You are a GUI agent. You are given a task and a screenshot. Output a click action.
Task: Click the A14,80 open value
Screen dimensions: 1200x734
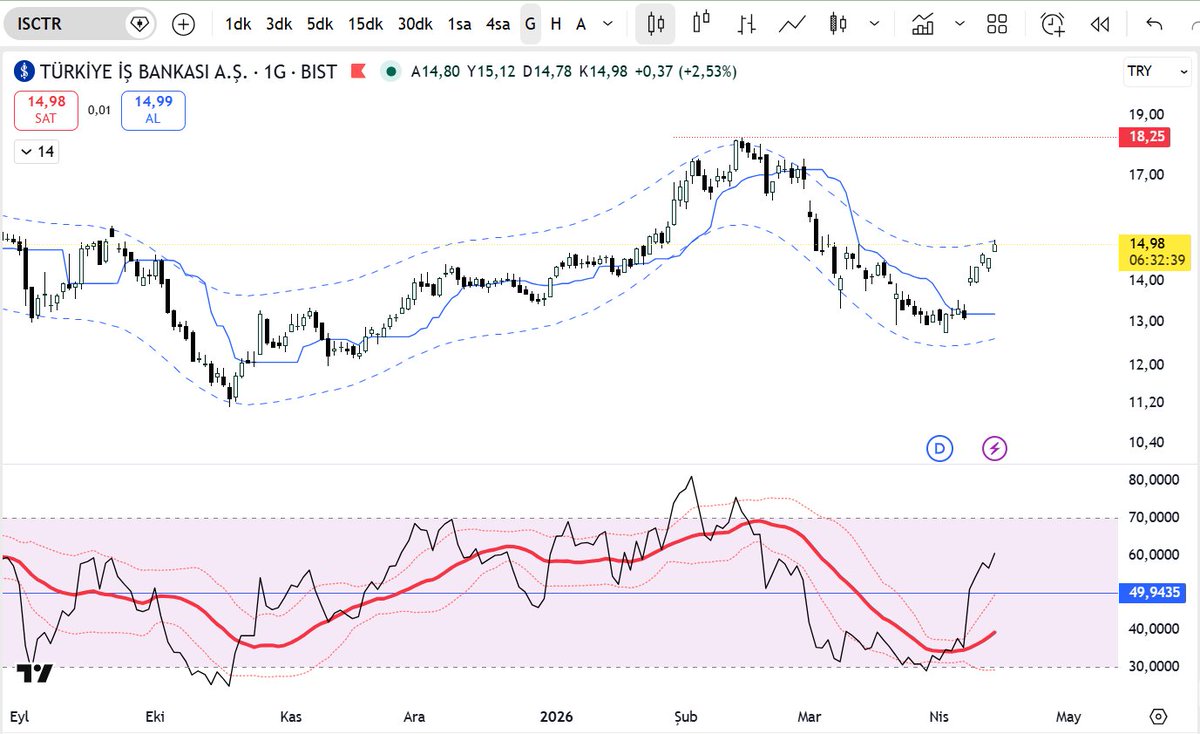pyautogui.click(x=435, y=71)
